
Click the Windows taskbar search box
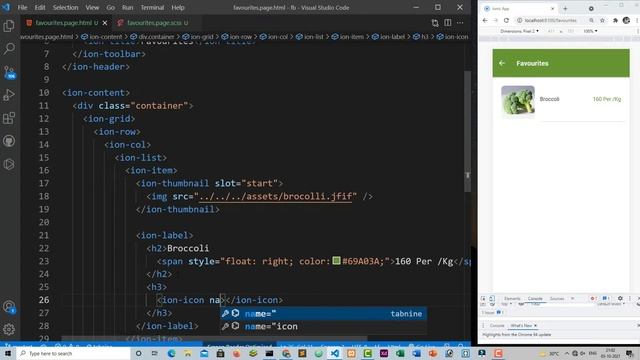(73, 353)
